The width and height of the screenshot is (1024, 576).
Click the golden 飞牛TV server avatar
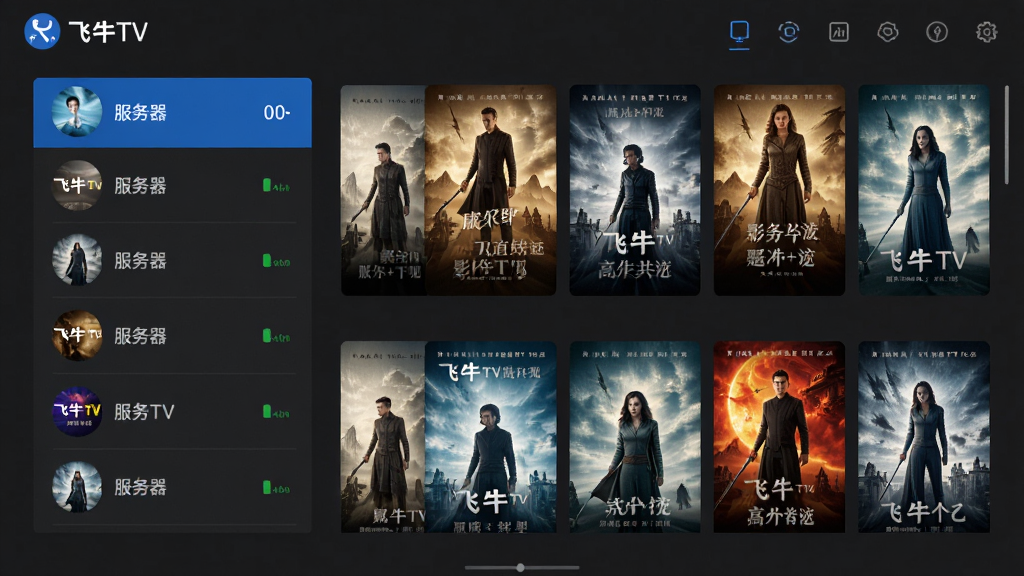coord(77,336)
